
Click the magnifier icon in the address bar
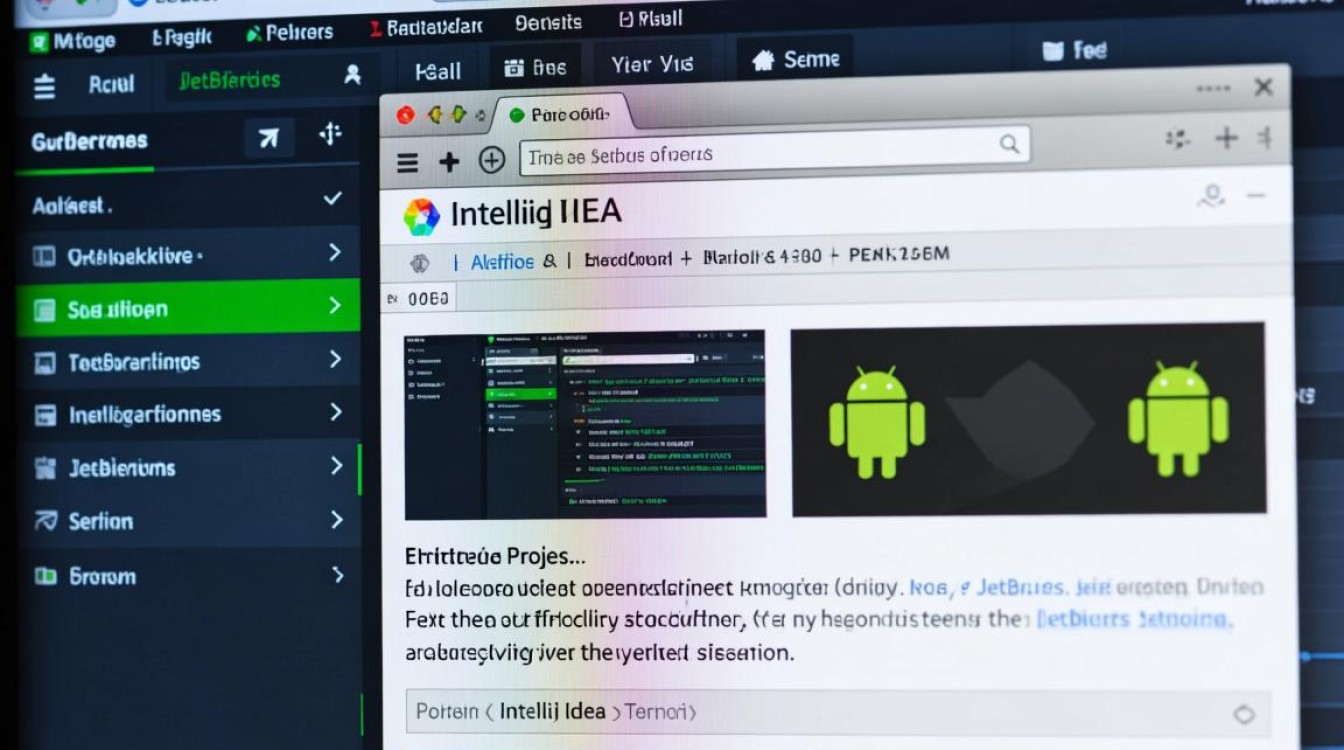click(1009, 144)
